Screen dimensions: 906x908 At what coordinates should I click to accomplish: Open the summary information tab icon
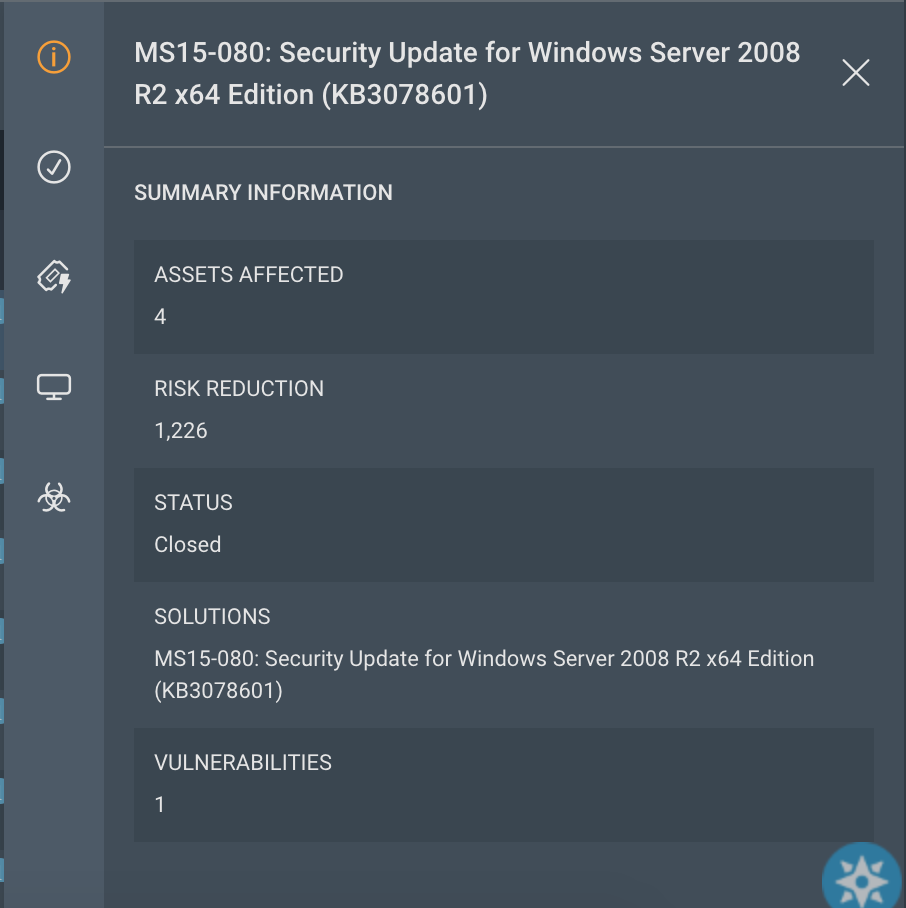pos(54,57)
